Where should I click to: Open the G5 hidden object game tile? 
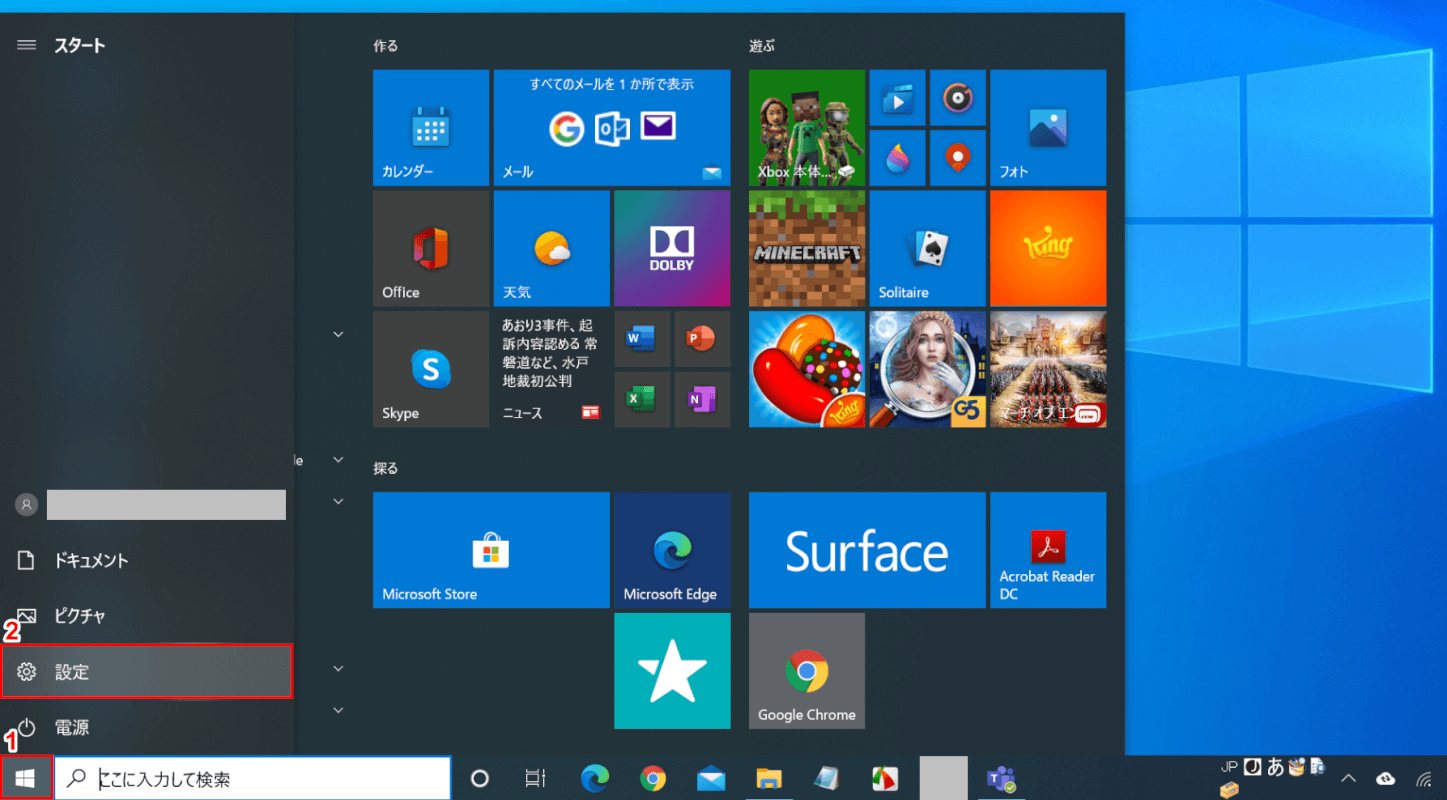(x=928, y=369)
